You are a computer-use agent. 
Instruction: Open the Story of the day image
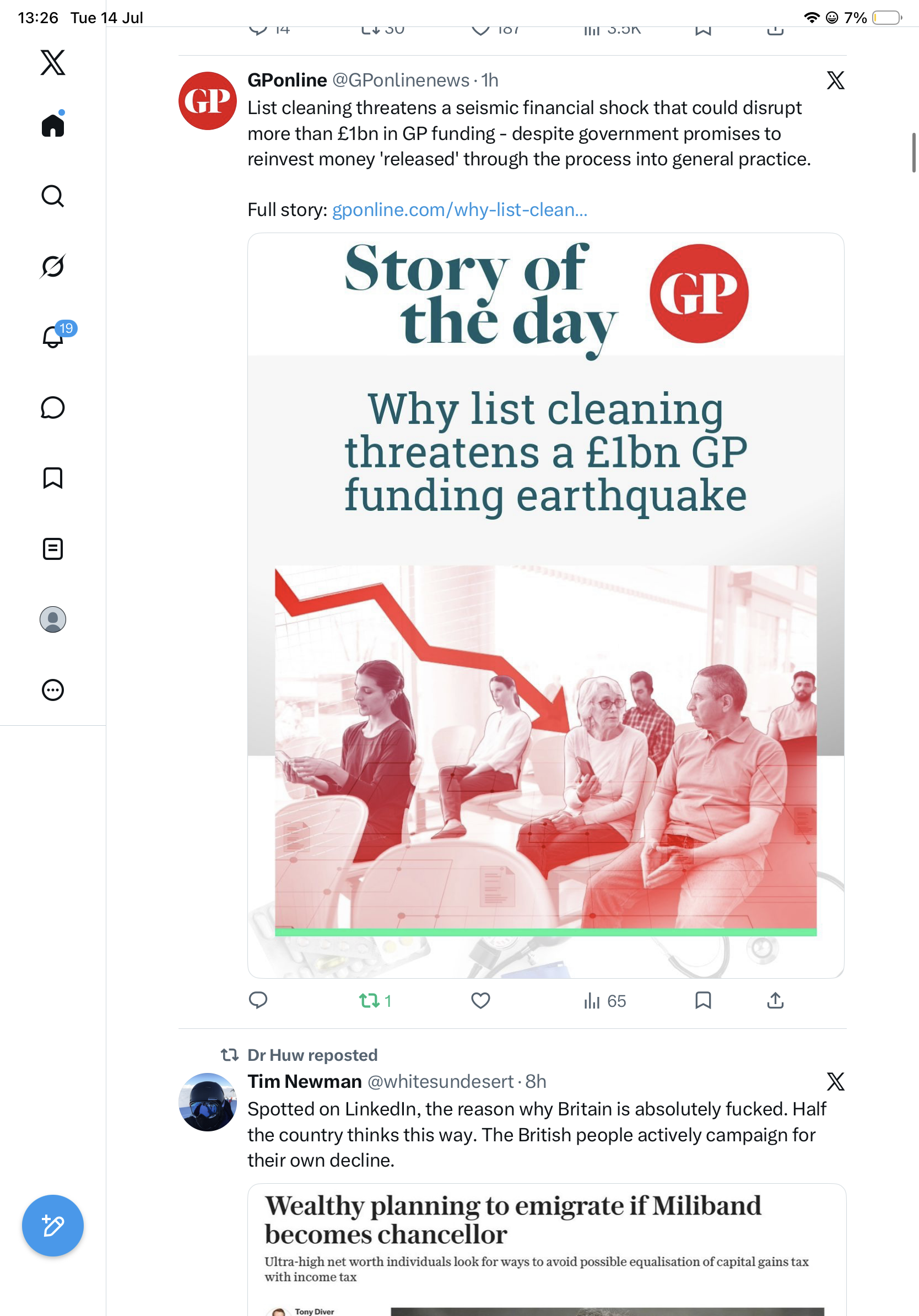[545, 605]
